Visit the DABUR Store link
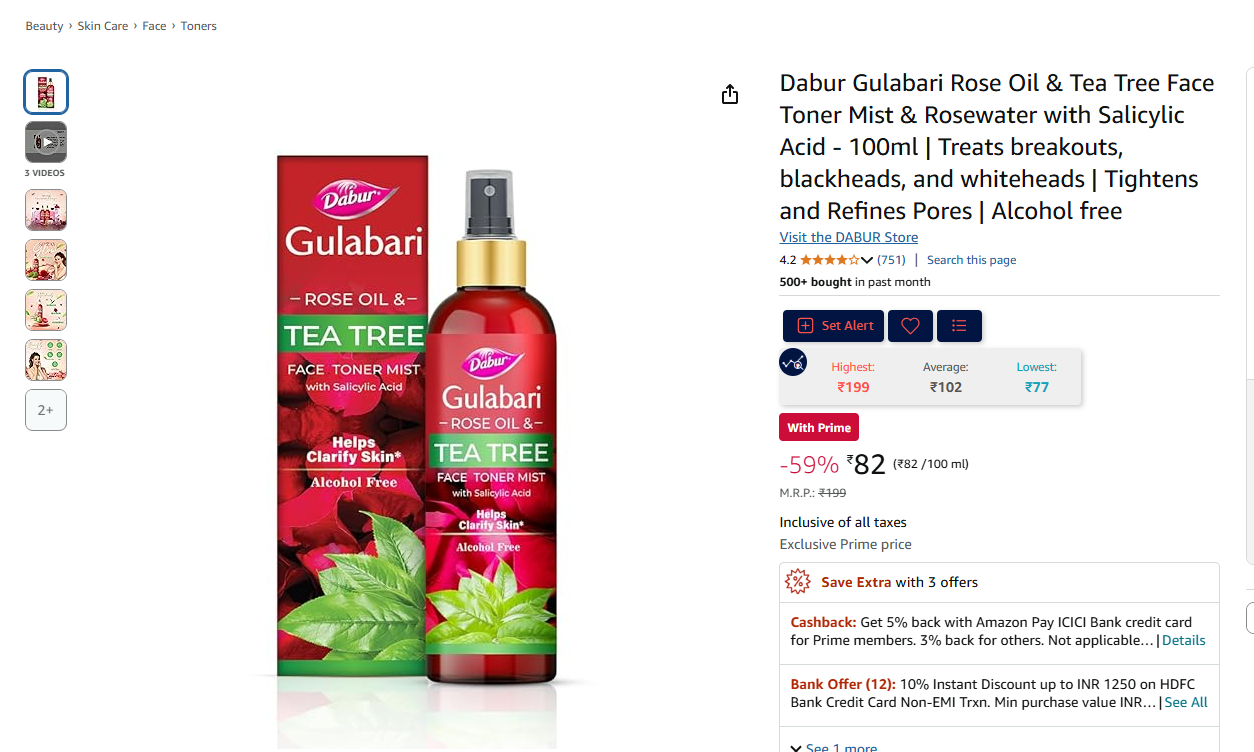This screenshot has width=1254, height=752. 849,237
